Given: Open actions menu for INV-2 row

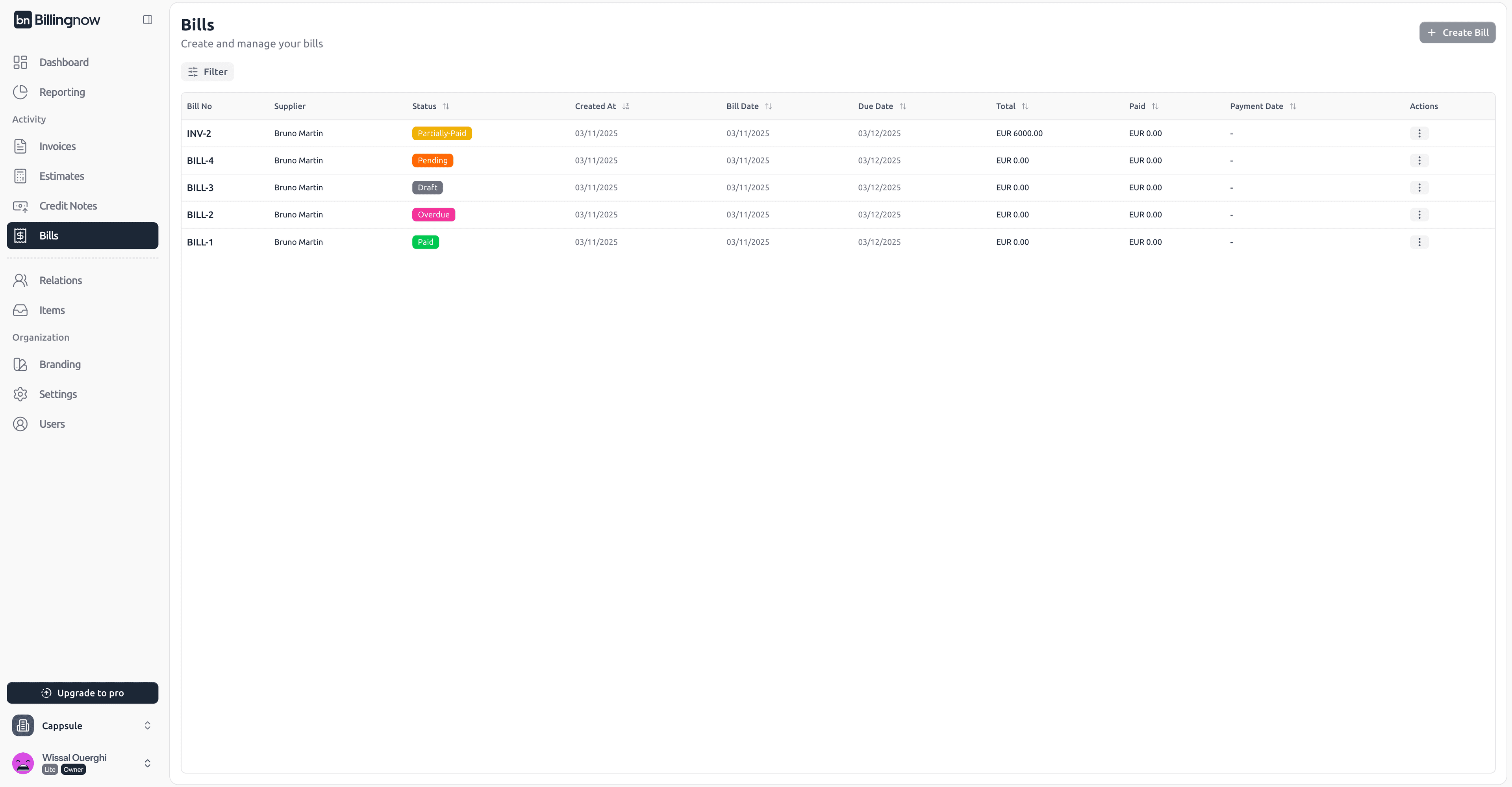Looking at the screenshot, I should point(1419,133).
